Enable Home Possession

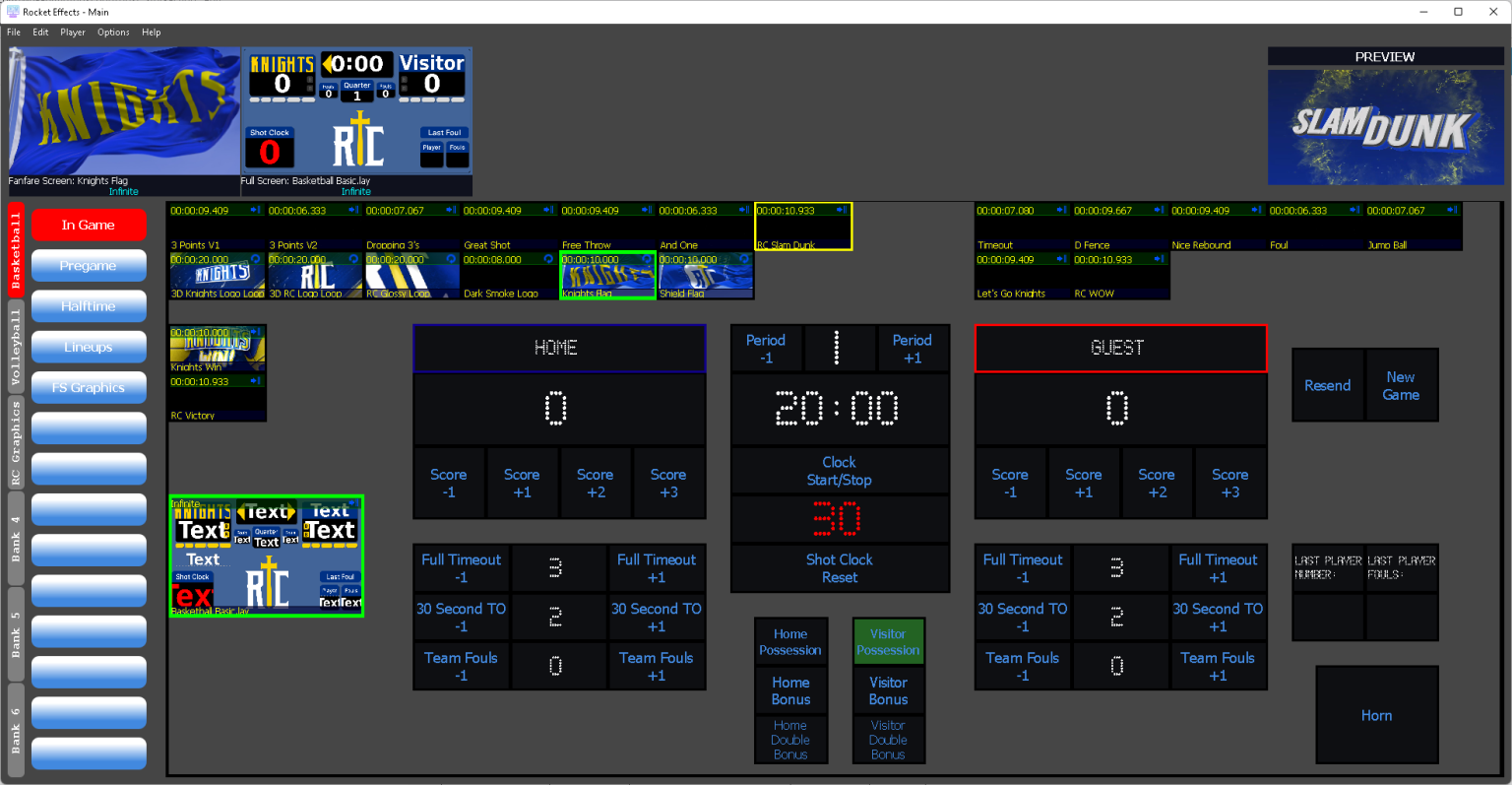click(x=790, y=641)
